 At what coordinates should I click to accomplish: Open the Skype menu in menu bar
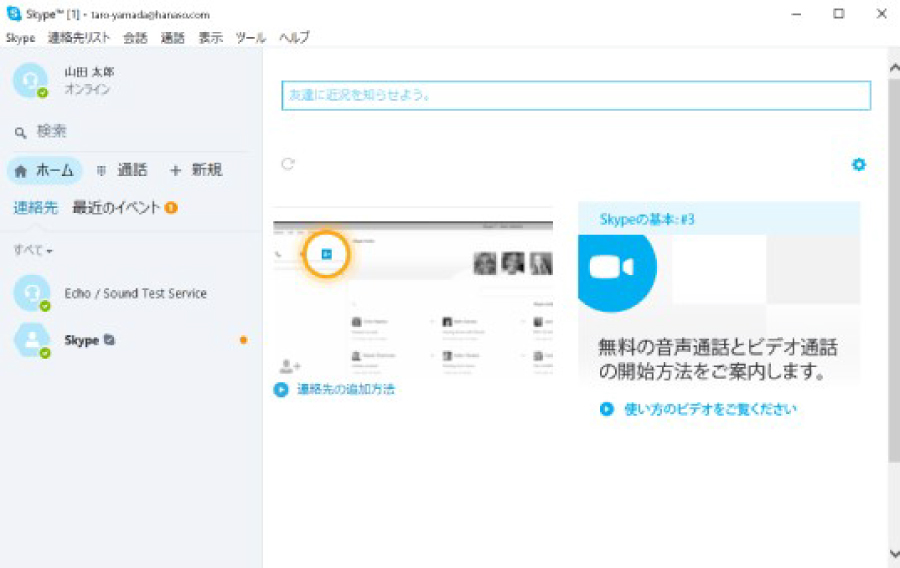point(20,38)
